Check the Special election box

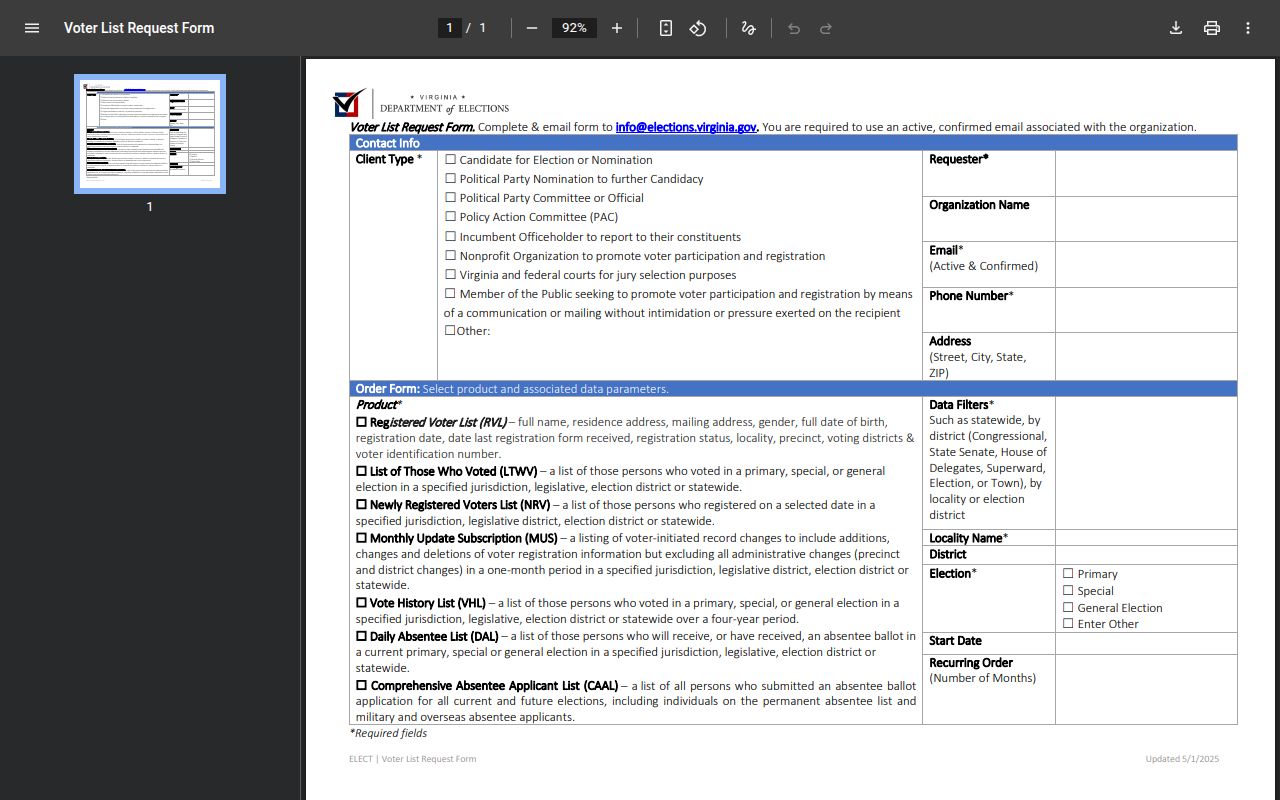(1068, 590)
